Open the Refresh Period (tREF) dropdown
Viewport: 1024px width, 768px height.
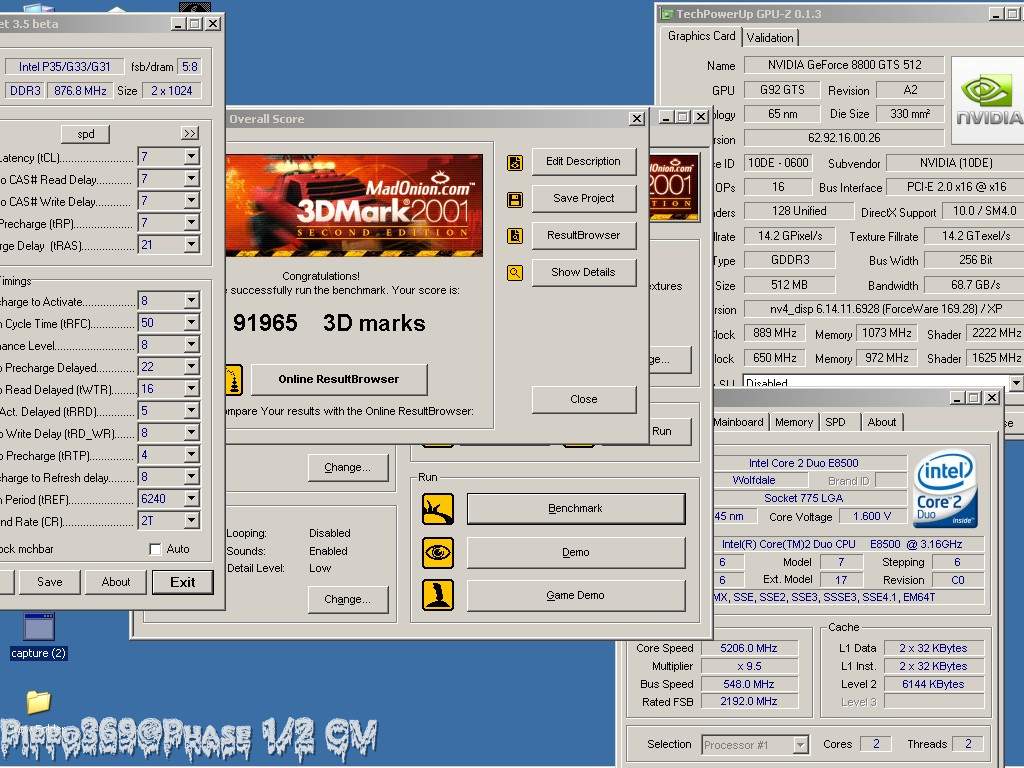coord(191,499)
